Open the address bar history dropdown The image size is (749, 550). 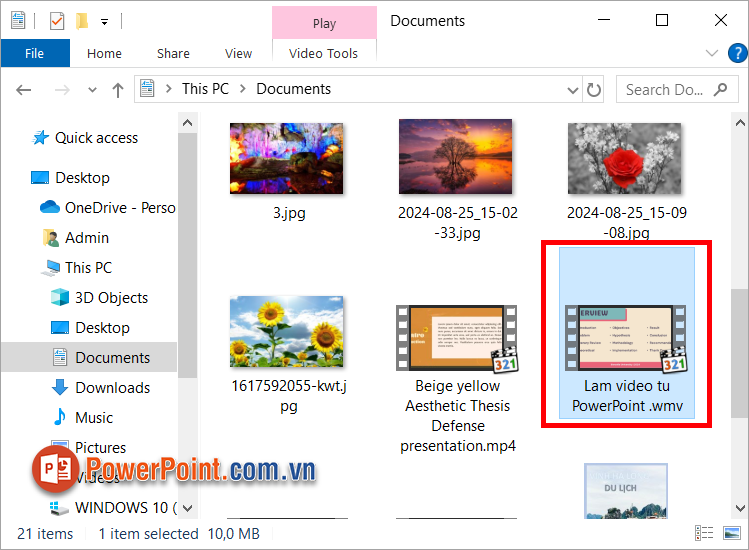pyautogui.click(x=572, y=90)
